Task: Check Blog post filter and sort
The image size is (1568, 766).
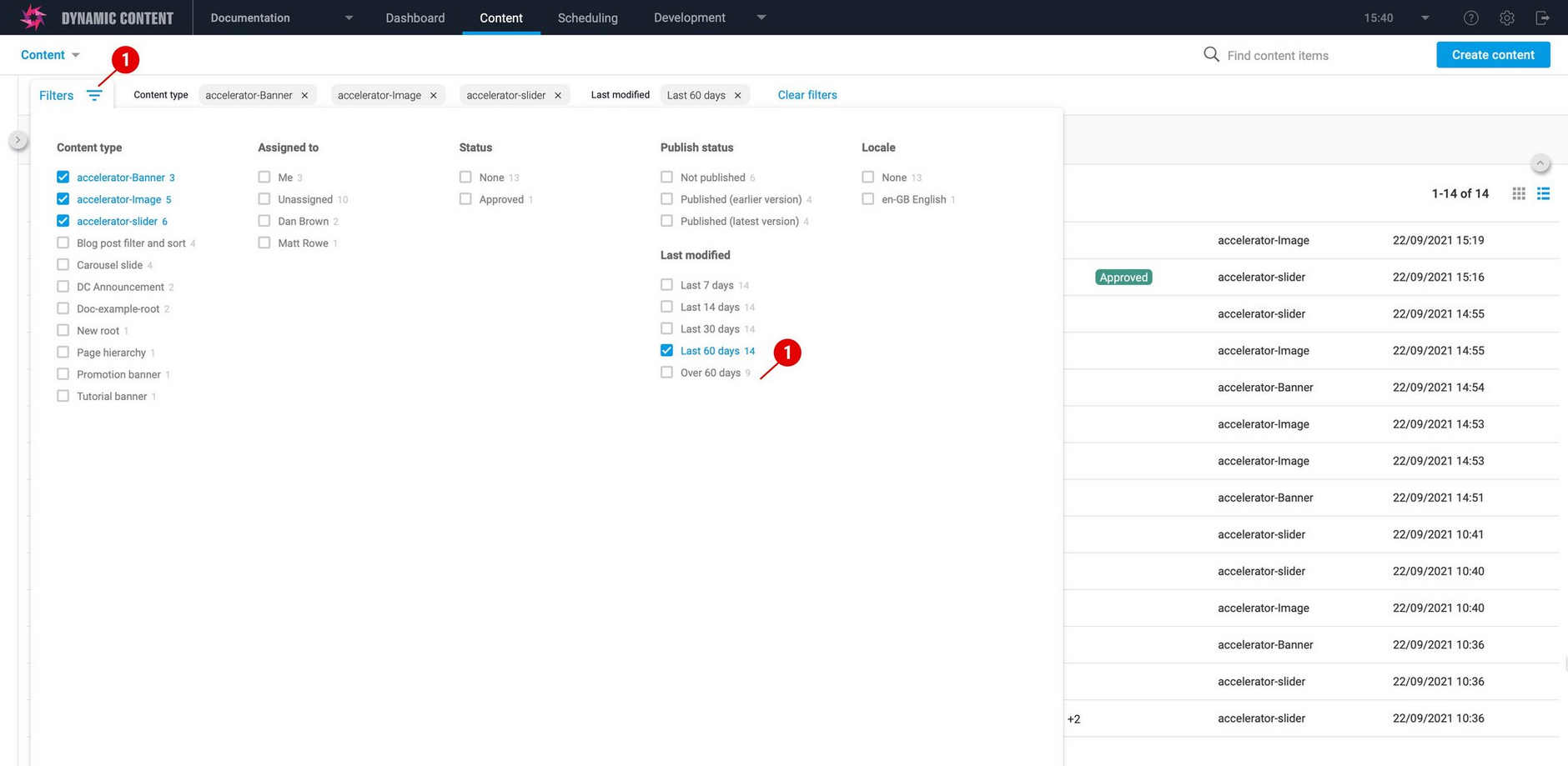Action: click(63, 243)
